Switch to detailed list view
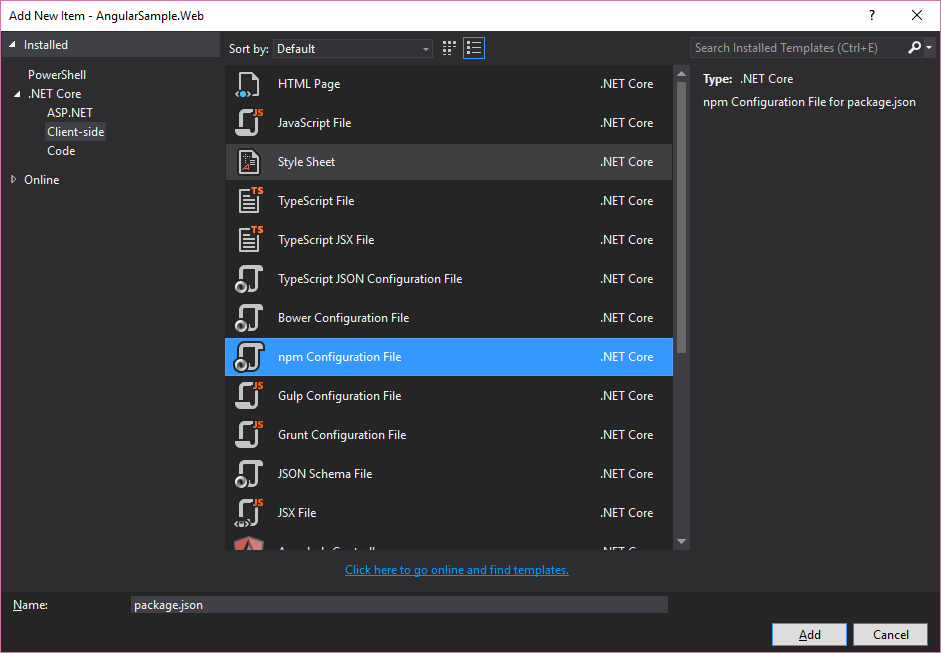Screen dimensions: 941x653 (x=474, y=47)
